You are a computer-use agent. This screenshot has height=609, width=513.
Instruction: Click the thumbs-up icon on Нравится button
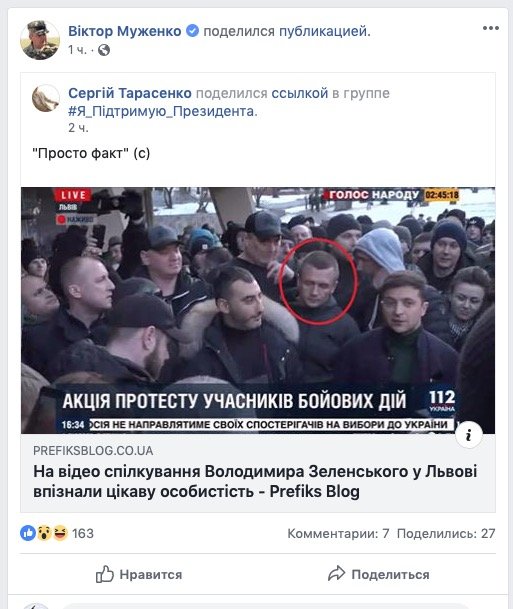[x=104, y=574]
